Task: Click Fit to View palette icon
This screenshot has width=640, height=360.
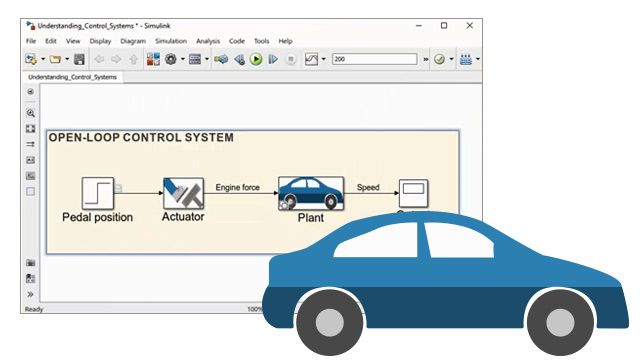Action: (31, 129)
